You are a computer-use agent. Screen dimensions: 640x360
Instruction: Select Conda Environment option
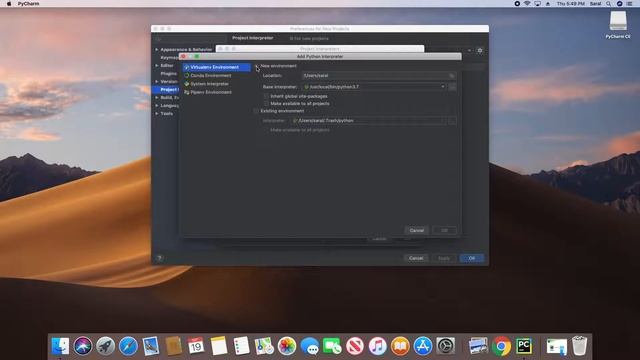[x=211, y=76]
